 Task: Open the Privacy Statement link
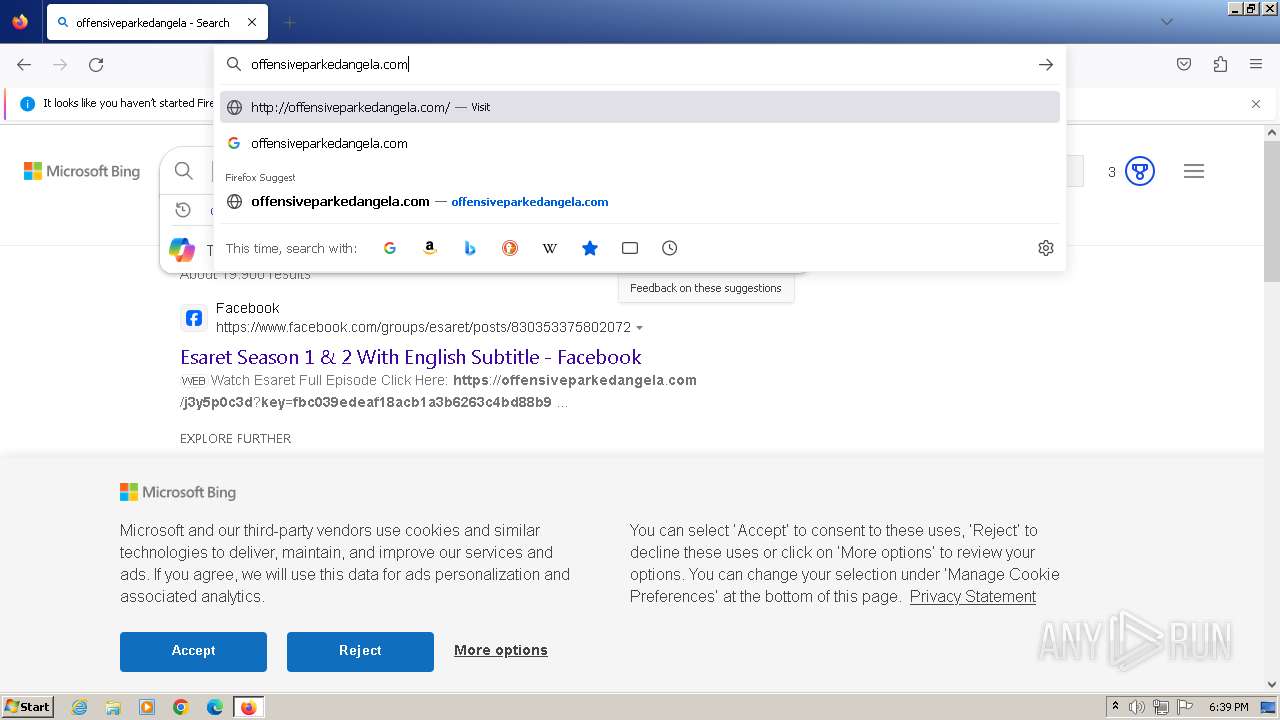(973, 596)
